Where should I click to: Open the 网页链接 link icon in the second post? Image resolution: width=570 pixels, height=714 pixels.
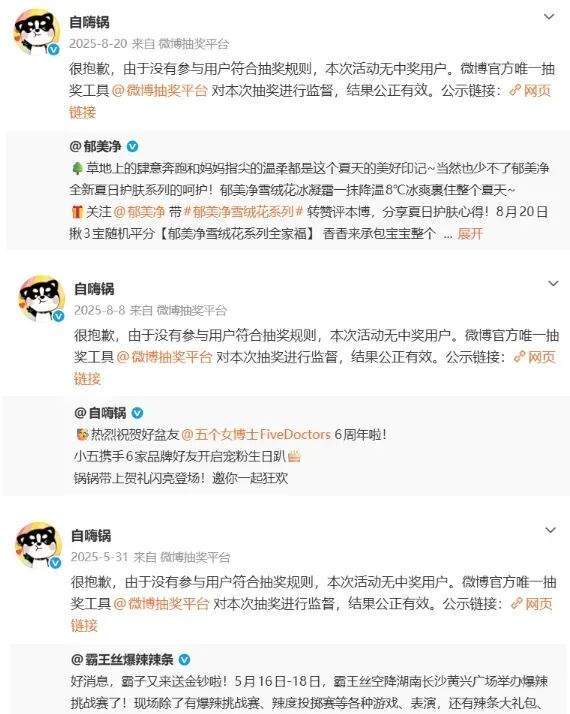[x=519, y=357]
